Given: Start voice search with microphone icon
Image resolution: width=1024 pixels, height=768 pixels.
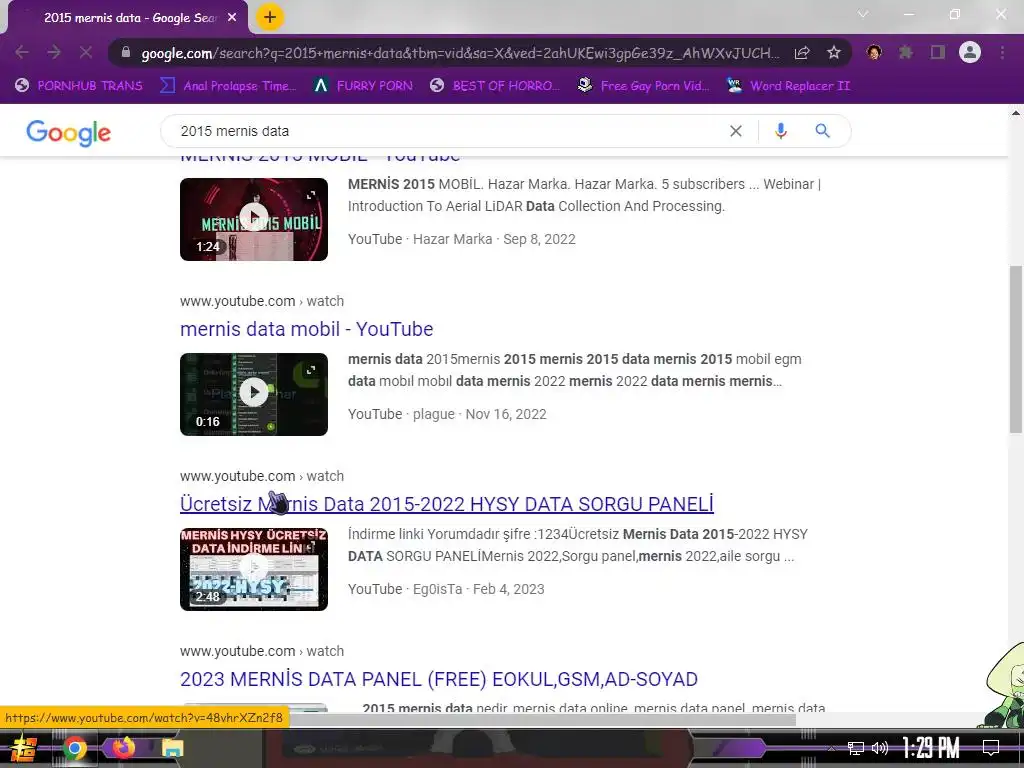Looking at the screenshot, I should (x=780, y=131).
